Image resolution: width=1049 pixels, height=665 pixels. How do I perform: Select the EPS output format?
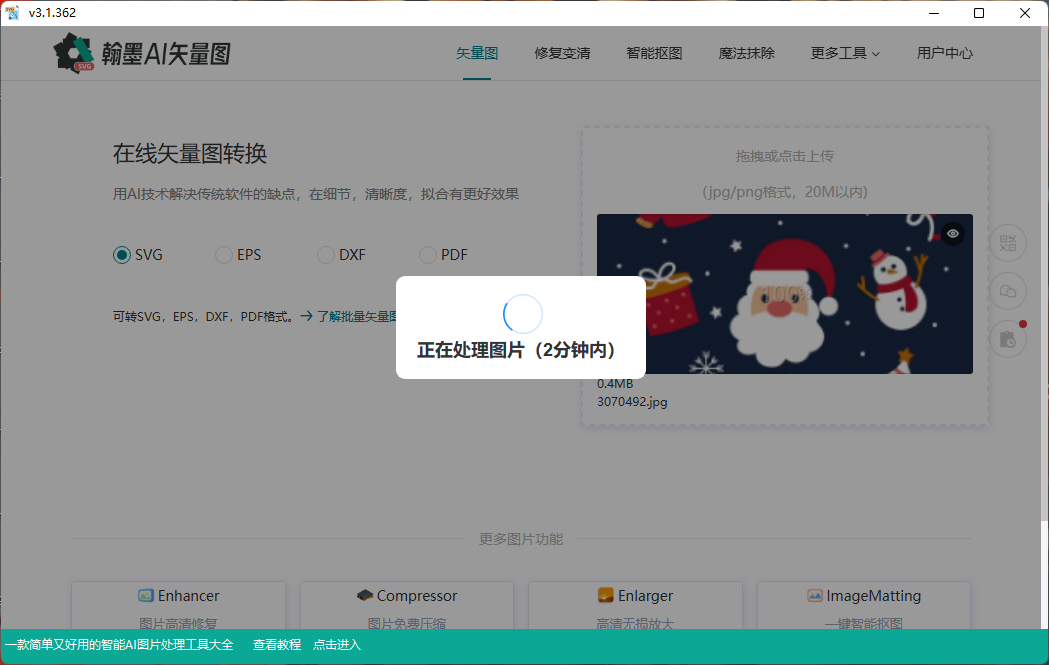[224, 255]
